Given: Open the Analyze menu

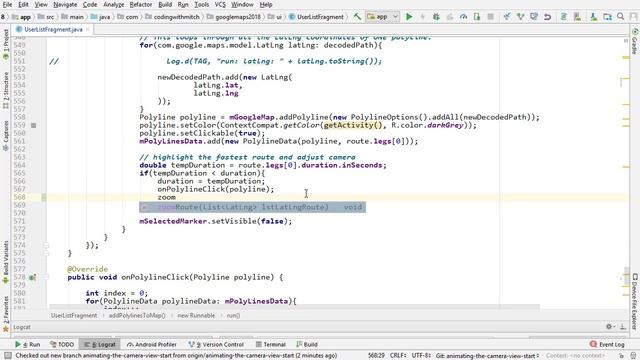Looking at the screenshot, I should pos(113,4).
